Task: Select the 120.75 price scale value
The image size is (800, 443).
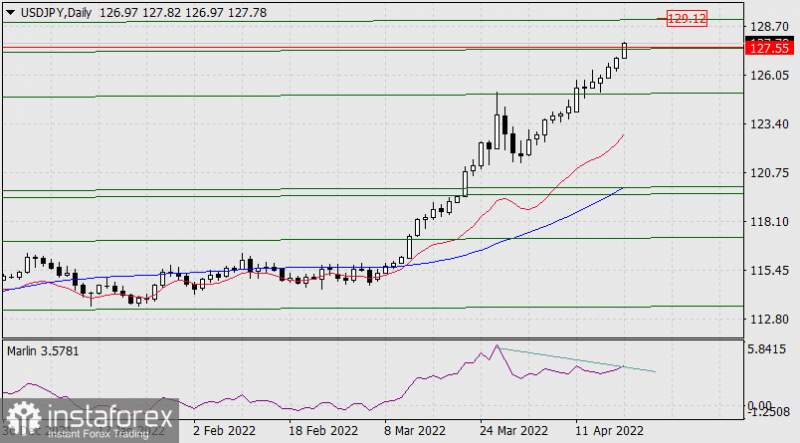Action: [x=769, y=173]
